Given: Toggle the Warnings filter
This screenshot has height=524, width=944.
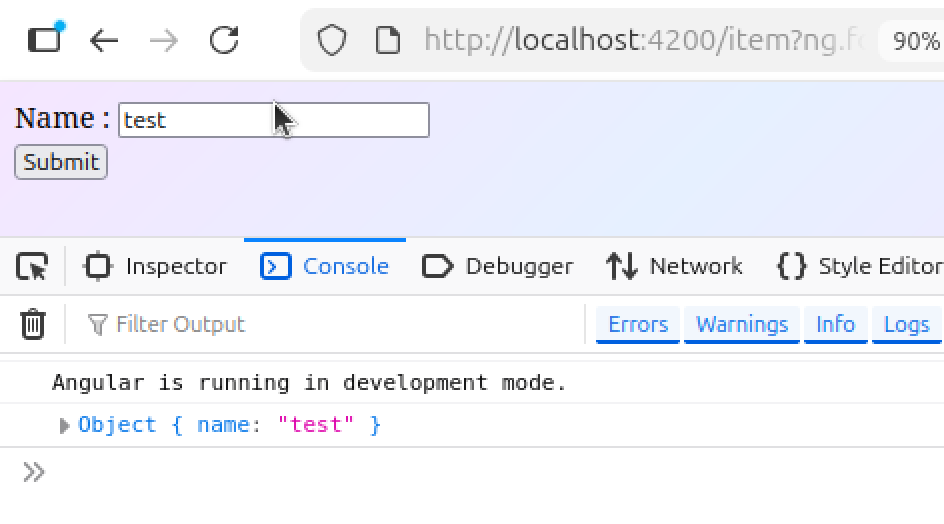Looking at the screenshot, I should click(x=741, y=325).
